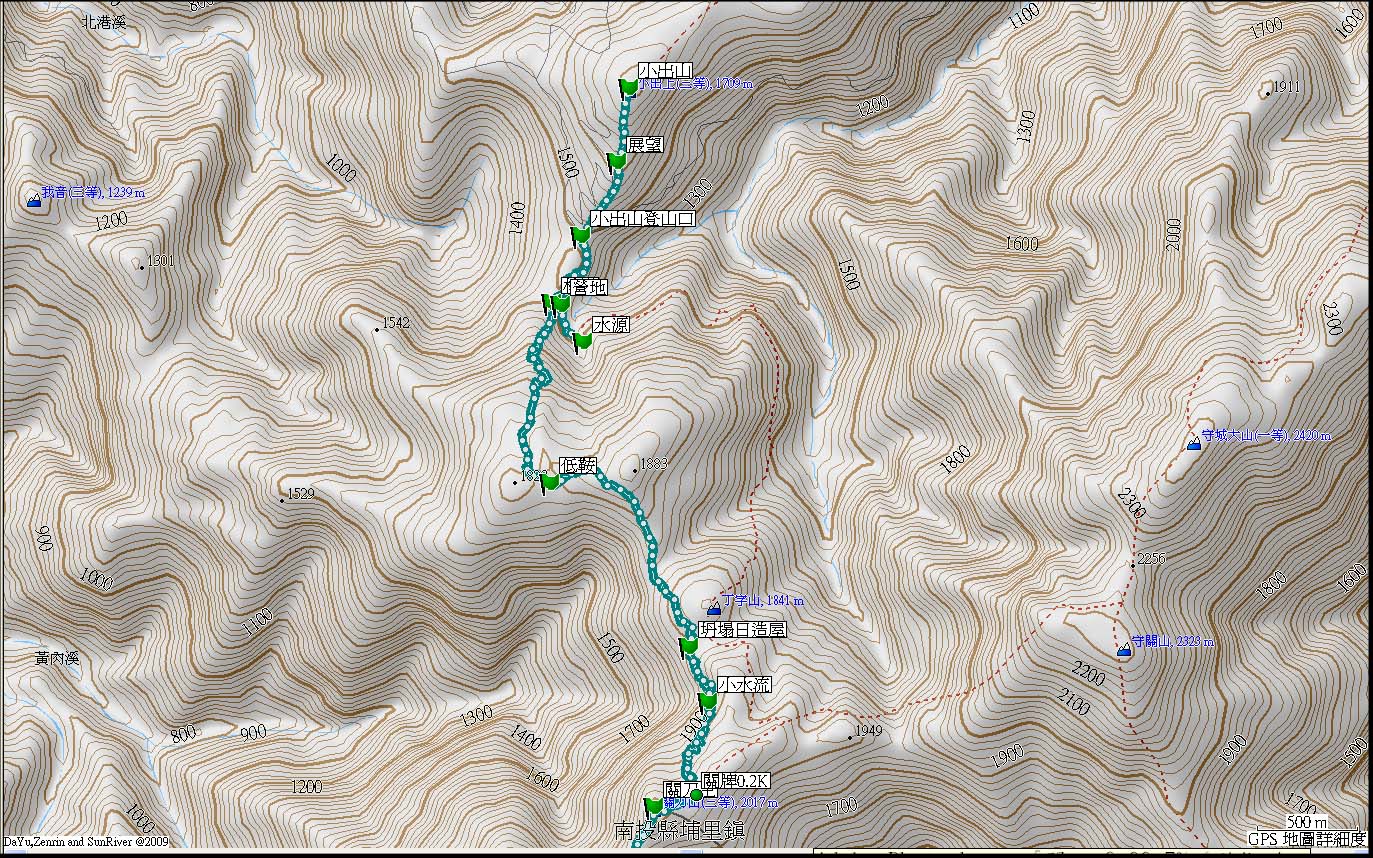Screen dimensions: 1373x858
Task: Click the 低鞍 saddle waypoint flag
Action: point(549,483)
